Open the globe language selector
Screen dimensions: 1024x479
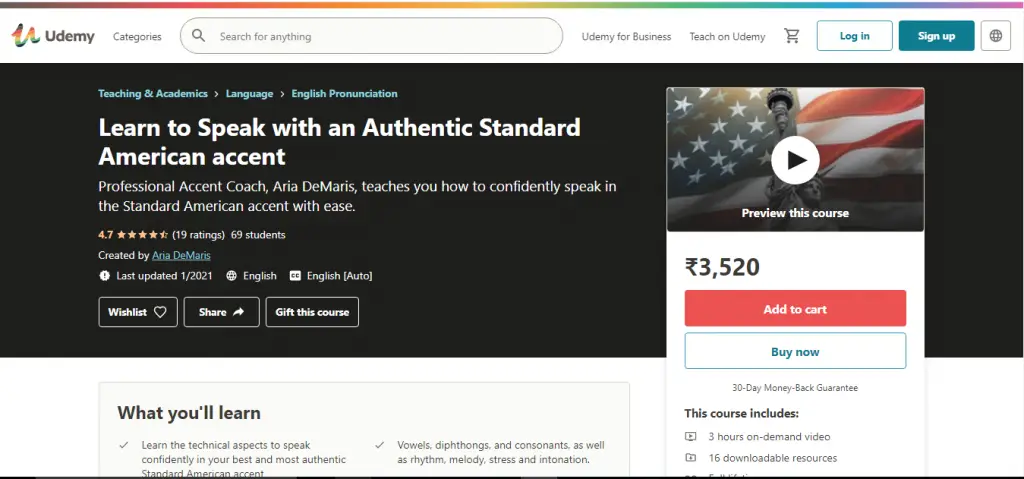(x=996, y=36)
